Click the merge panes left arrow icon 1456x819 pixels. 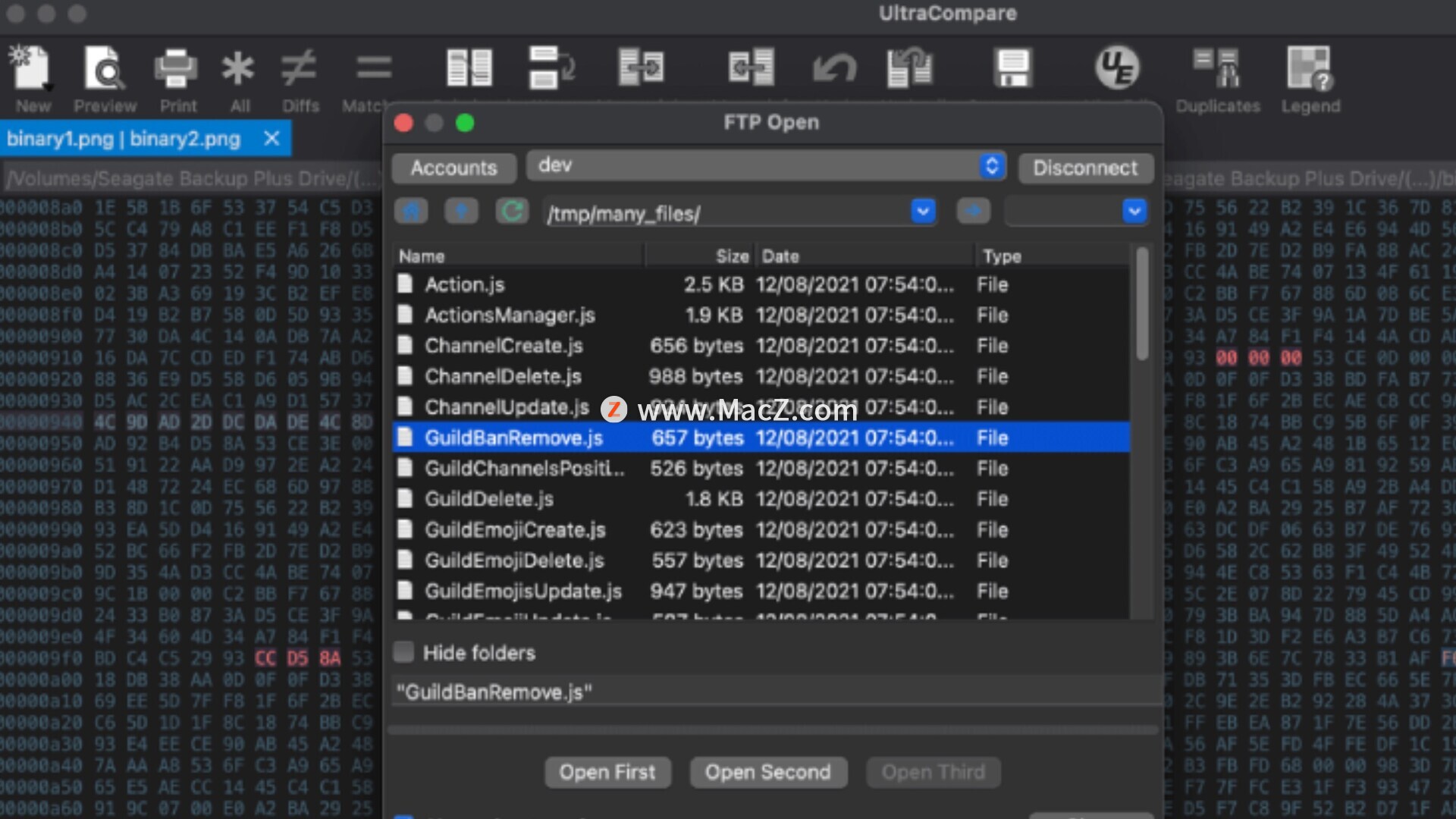coord(751,68)
